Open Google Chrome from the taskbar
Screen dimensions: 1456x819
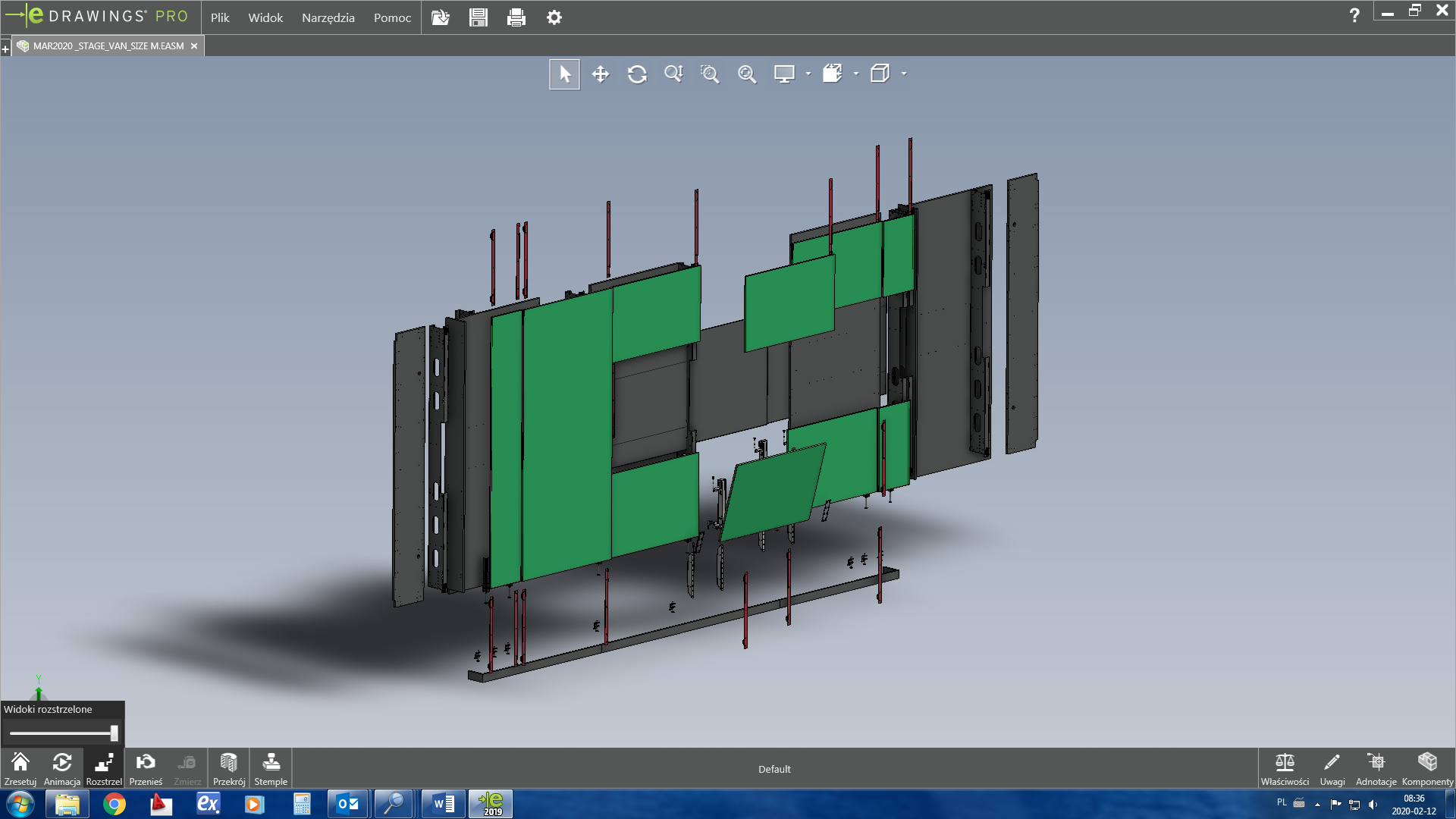115,804
